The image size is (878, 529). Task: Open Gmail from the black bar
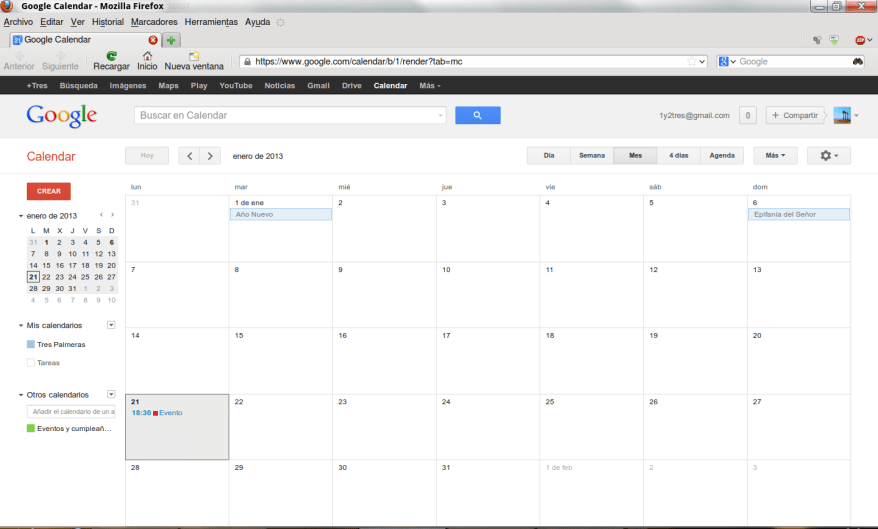click(318, 86)
